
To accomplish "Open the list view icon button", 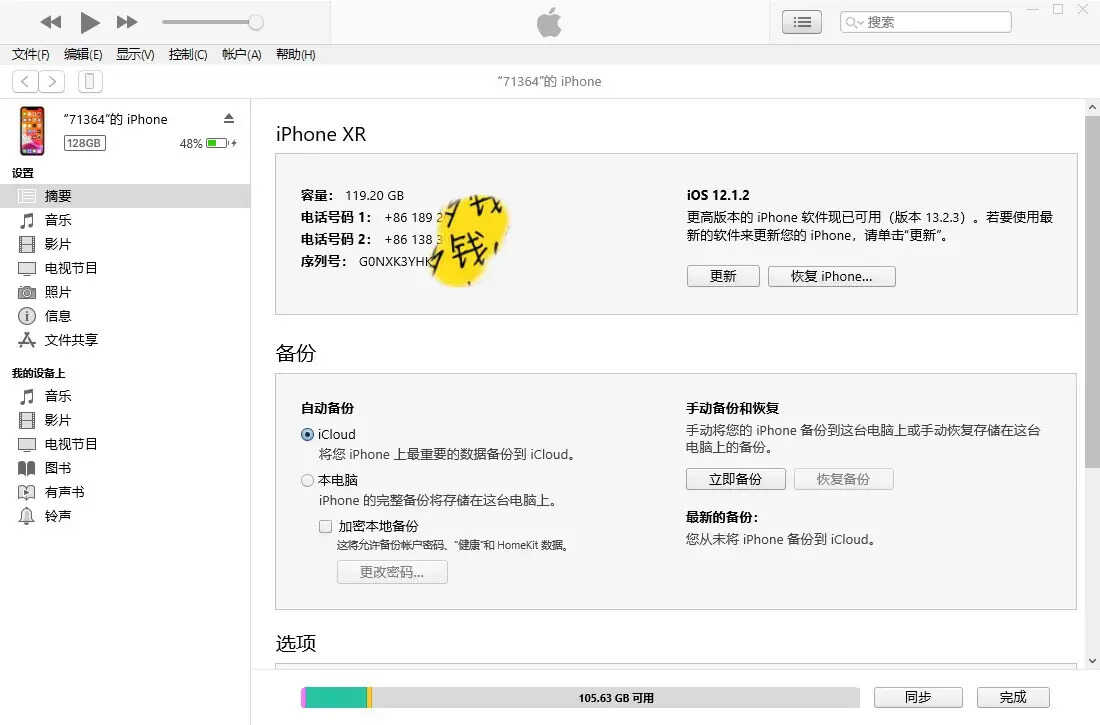I will pyautogui.click(x=802, y=22).
